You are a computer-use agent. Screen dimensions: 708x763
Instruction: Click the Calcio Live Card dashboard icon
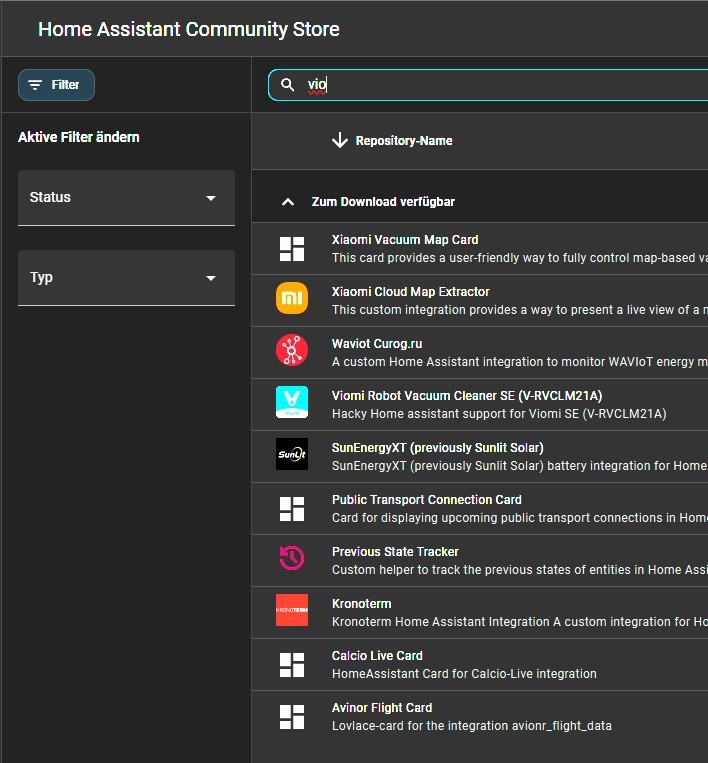[292, 665]
